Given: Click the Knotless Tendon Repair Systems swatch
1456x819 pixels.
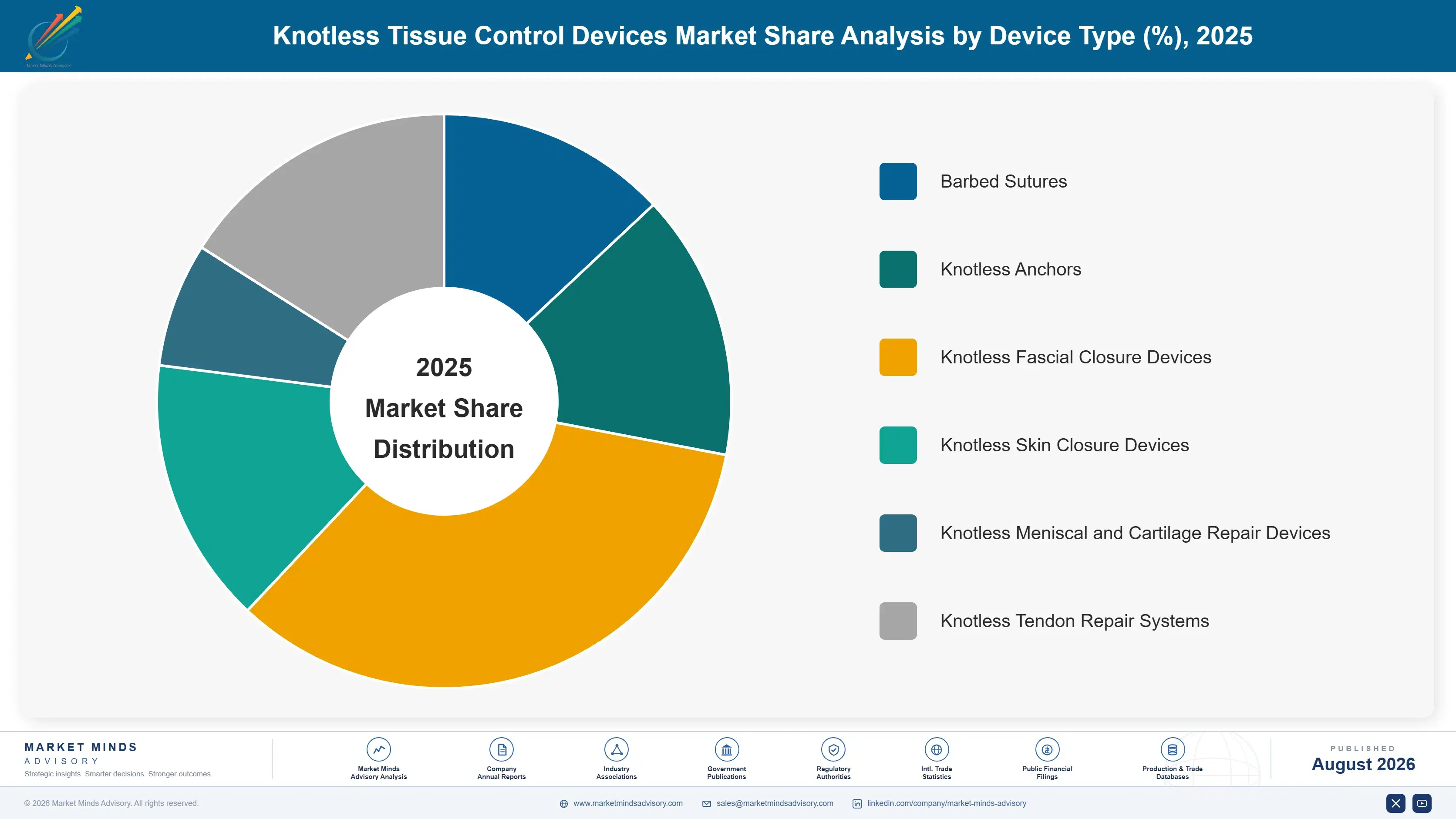Looking at the screenshot, I should pyautogui.click(x=897, y=621).
